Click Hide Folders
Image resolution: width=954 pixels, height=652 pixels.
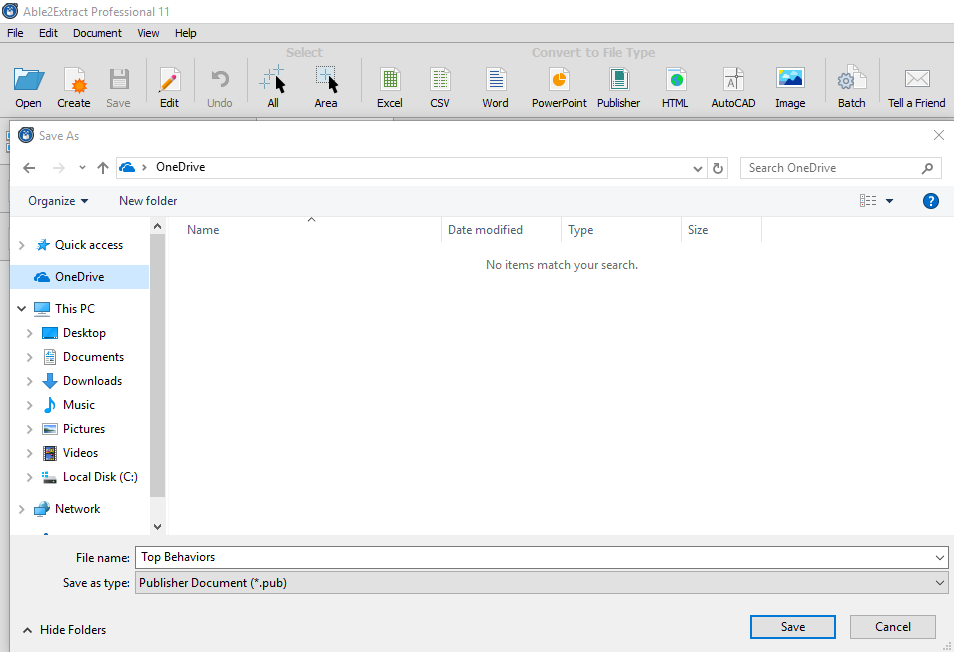[64, 630]
